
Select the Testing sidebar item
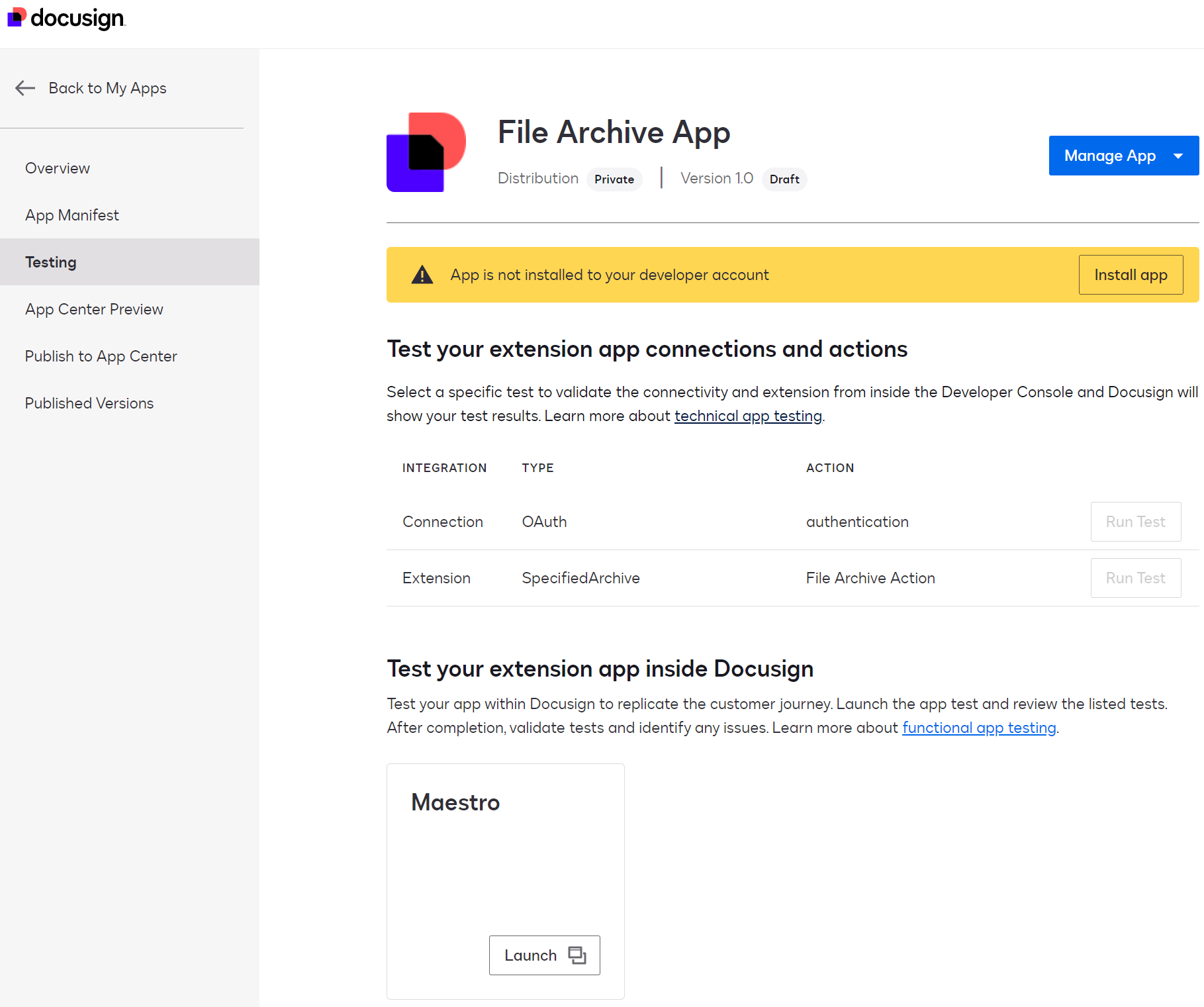tap(130, 262)
